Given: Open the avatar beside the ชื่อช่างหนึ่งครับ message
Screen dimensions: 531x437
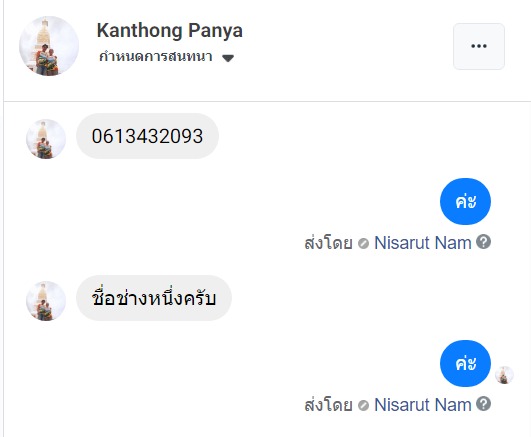Looking at the screenshot, I should coord(46,301).
